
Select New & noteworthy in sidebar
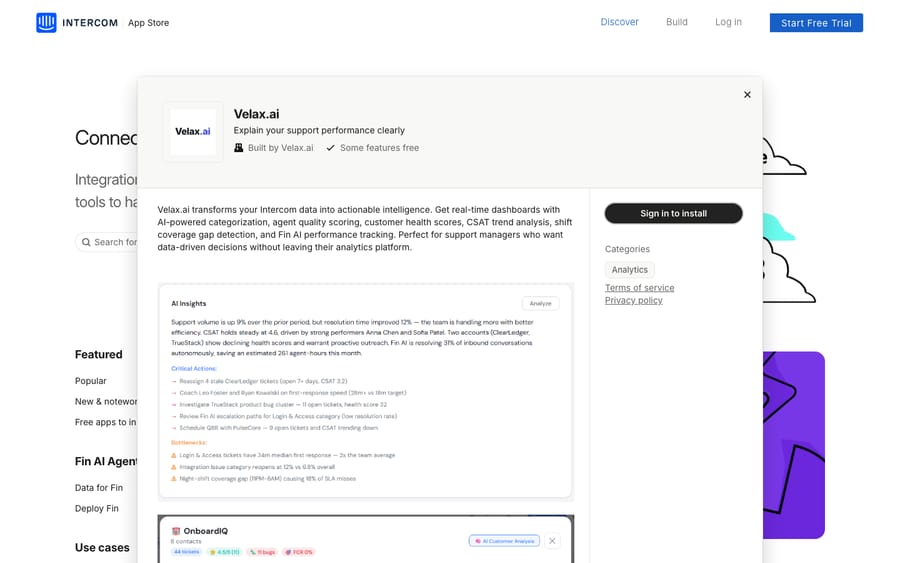click(x=106, y=401)
